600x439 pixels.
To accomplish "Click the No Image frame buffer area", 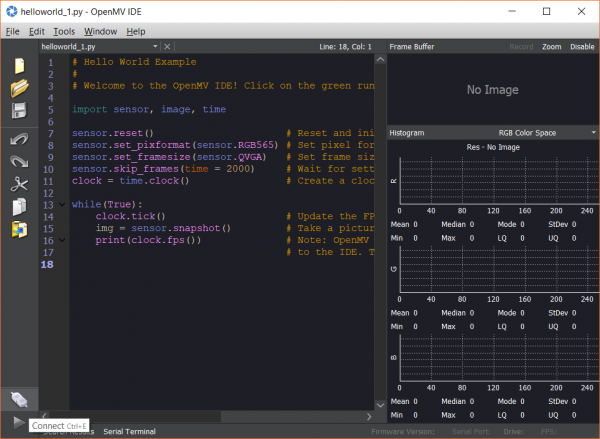I will pyautogui.click(x=492, y=90).
